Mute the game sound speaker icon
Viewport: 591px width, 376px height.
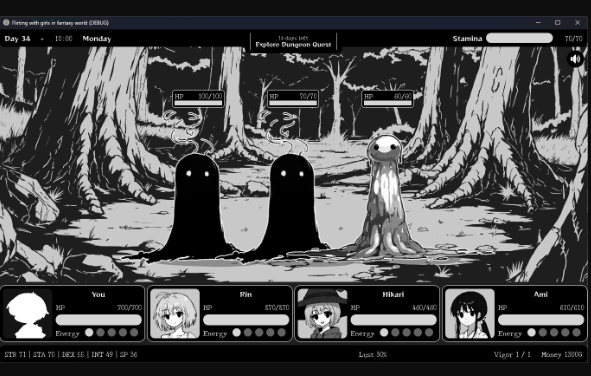coord(575,59)
